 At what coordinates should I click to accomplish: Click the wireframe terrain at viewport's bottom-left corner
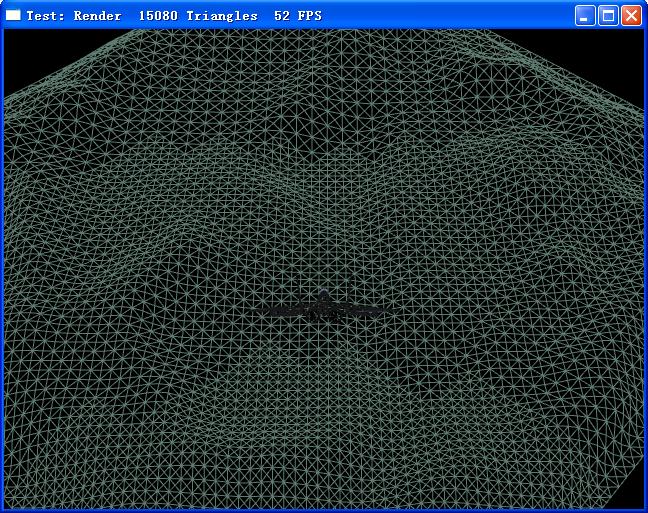pos(20,495)
